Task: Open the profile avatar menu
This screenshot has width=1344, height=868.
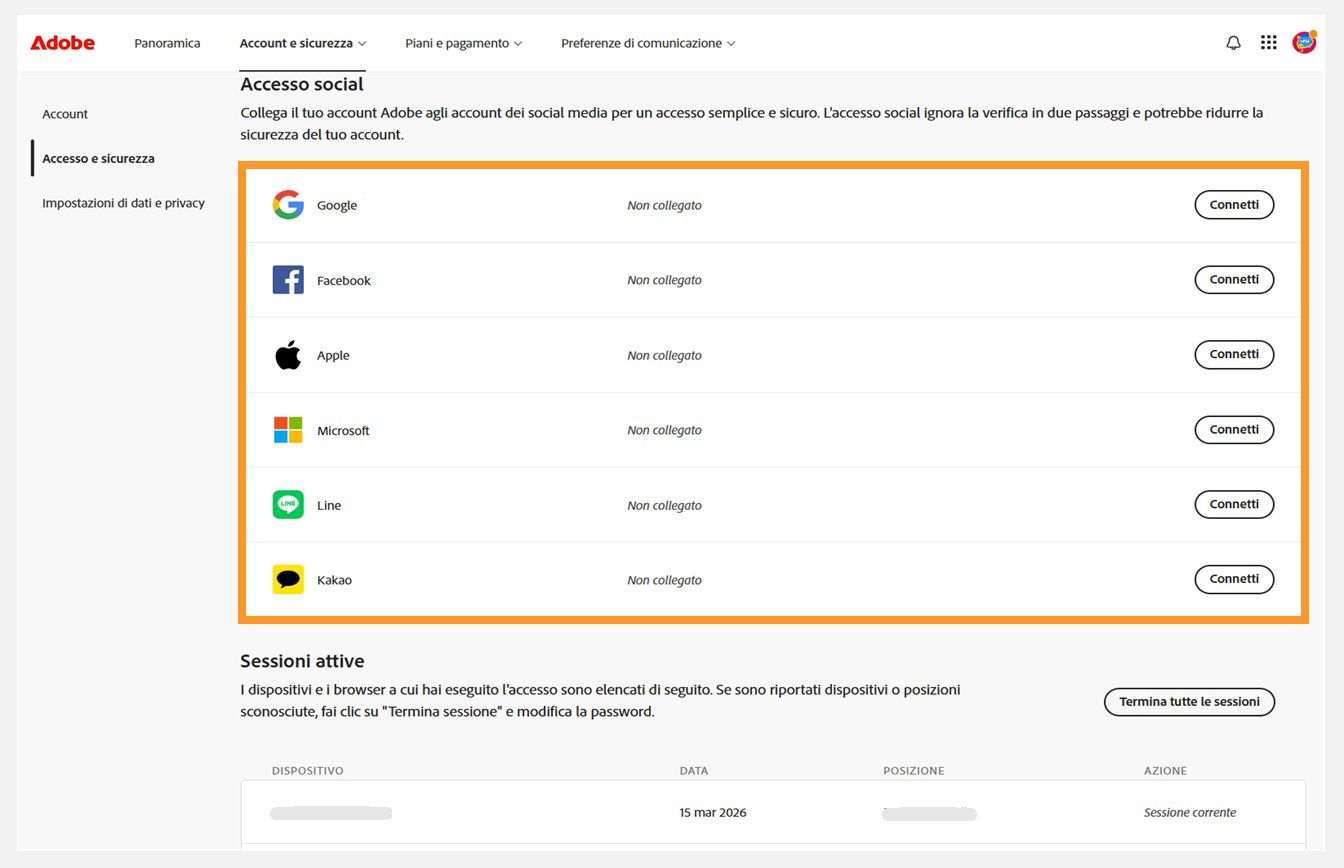Action: 1305,42
